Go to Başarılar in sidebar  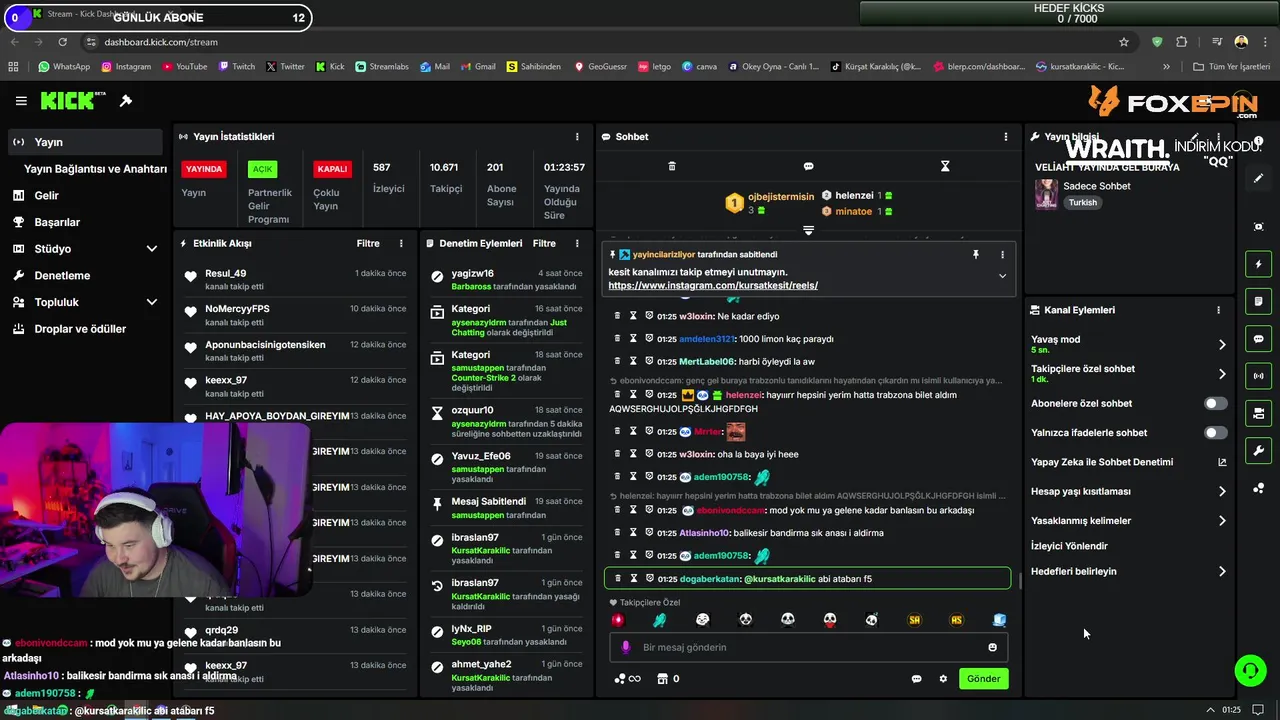pyautogui.click(x=57, y=222)
